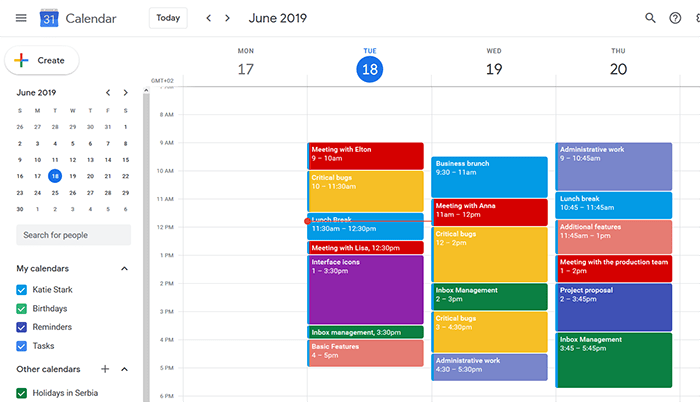Image resolution: width=700 pixels, height=402 pixels.
Task: Toggle Holidays in Serbia checkbox
Action: pos(21,393)
